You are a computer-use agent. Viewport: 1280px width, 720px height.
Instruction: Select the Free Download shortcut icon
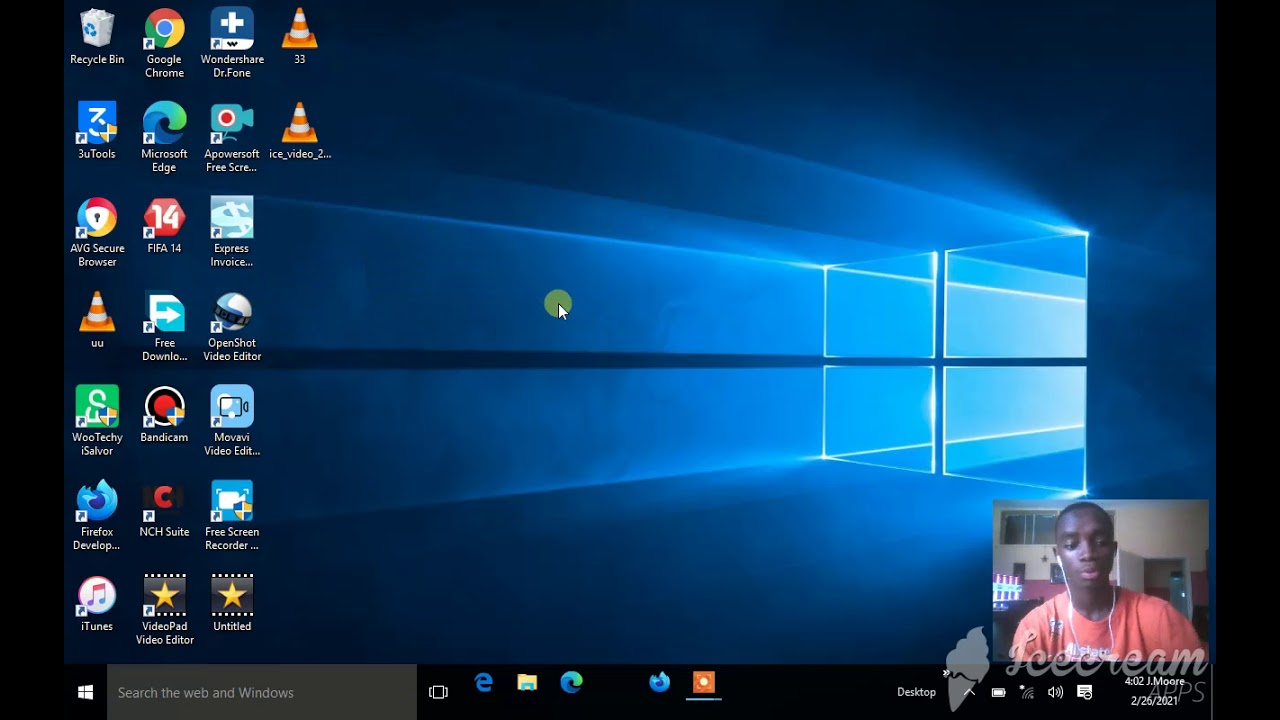[164, 327]
